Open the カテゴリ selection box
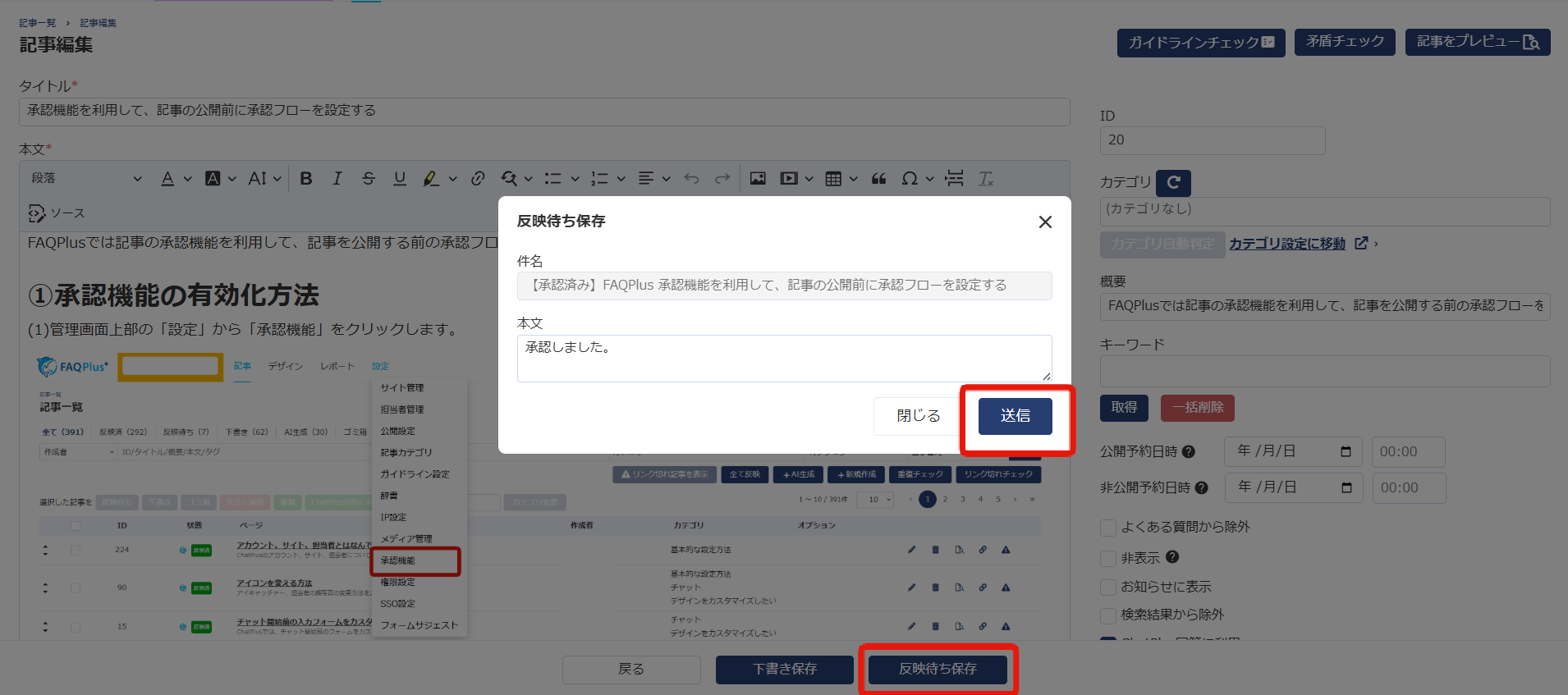 coord(1324,211)
